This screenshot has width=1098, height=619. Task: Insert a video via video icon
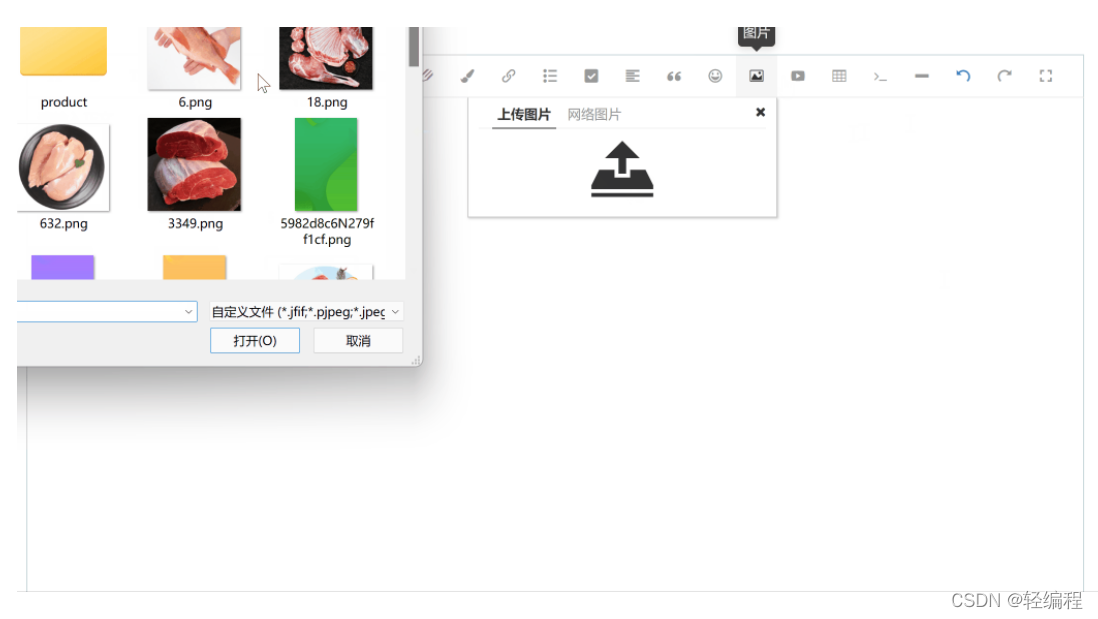tap(798, 76)
